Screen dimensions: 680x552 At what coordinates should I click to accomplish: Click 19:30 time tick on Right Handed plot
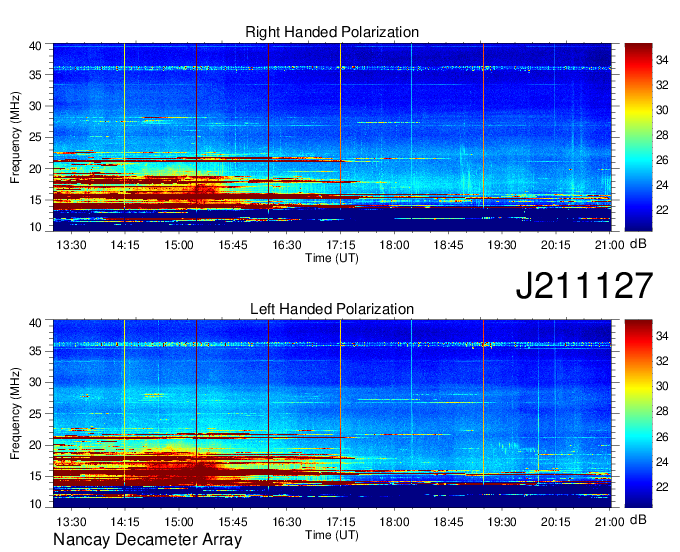point(502,245)
